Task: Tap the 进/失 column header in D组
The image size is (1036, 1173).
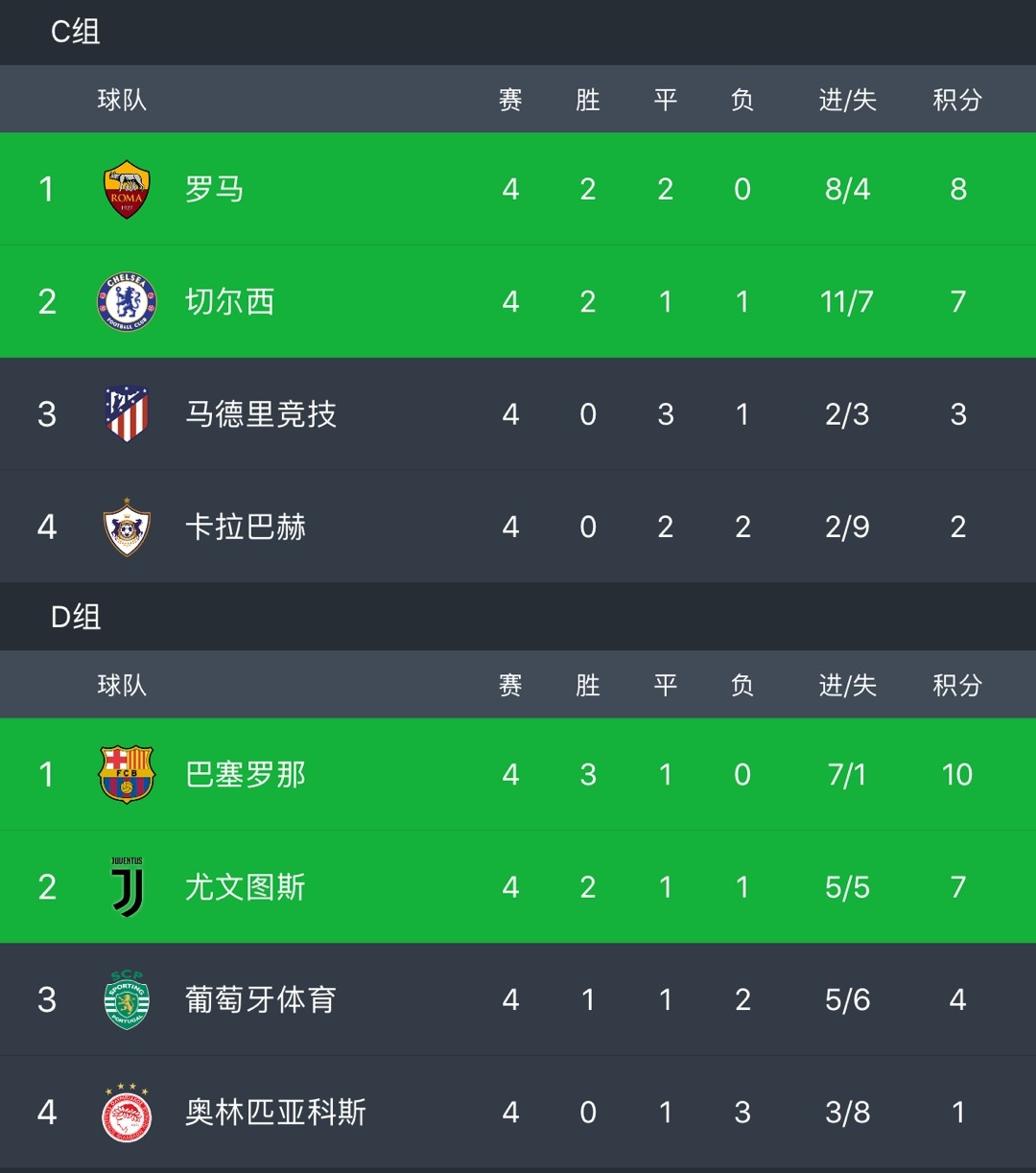Action: (x=847, y=685)
